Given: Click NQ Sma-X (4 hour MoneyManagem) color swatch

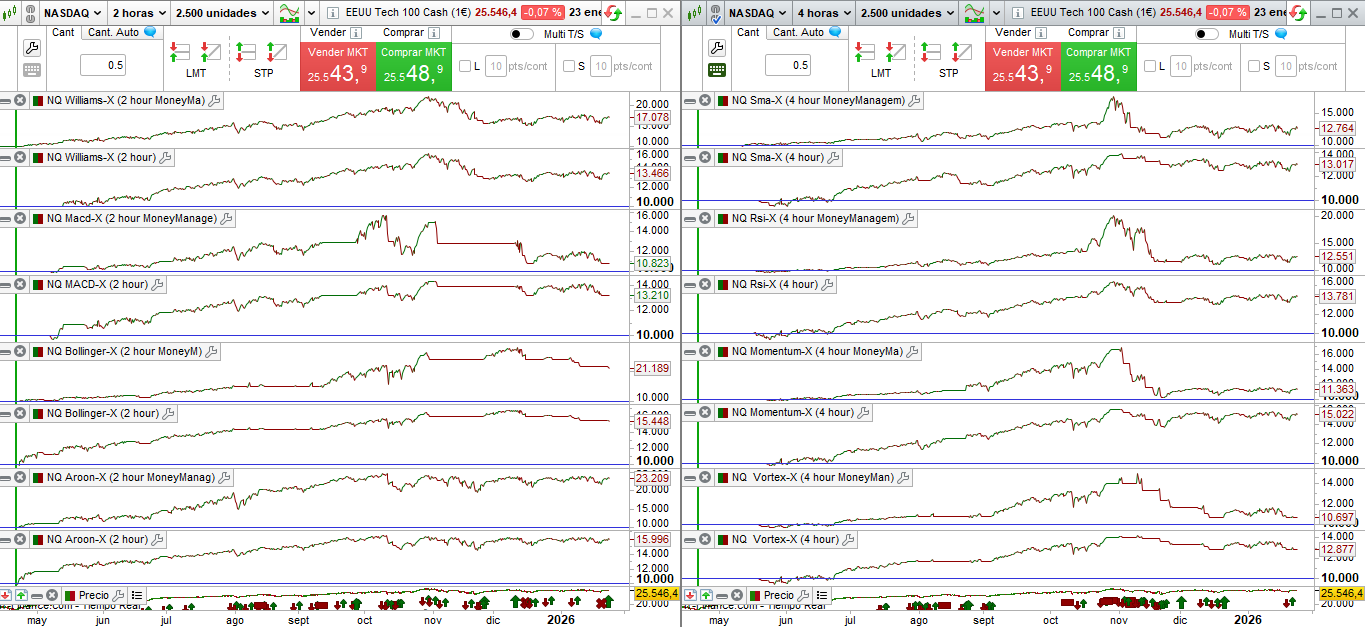Looking at the screenshot, I should click(x=722, y=100).
